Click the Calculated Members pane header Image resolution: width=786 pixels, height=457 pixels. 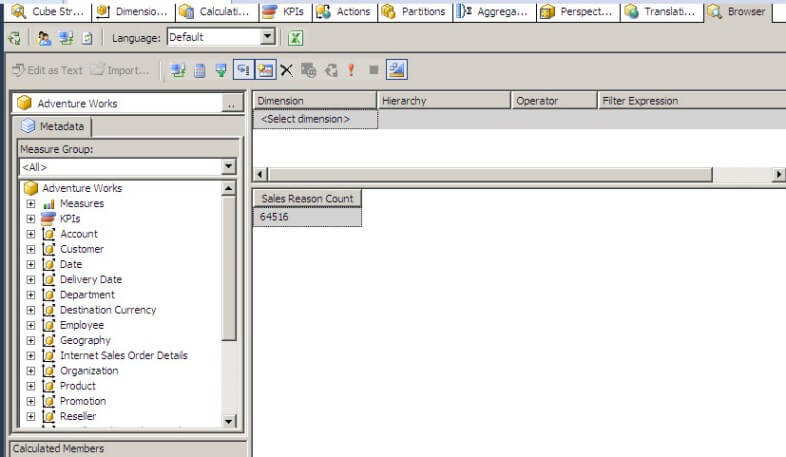click(x=128, y=448)
